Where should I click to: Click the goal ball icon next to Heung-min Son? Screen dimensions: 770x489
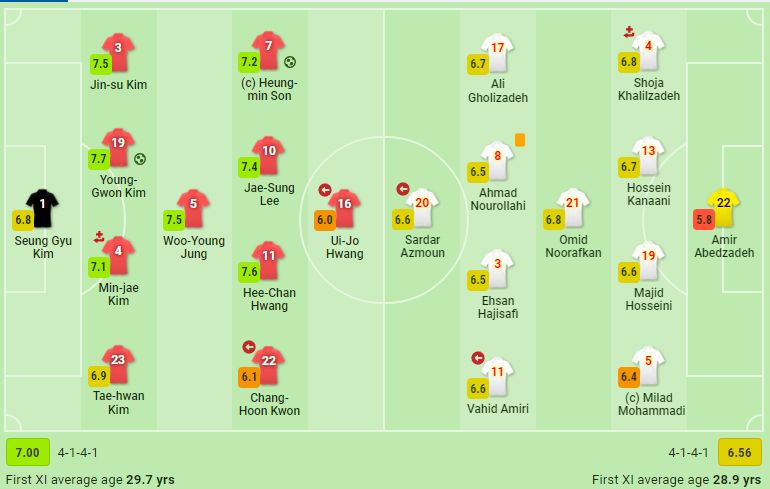(290, 62)
